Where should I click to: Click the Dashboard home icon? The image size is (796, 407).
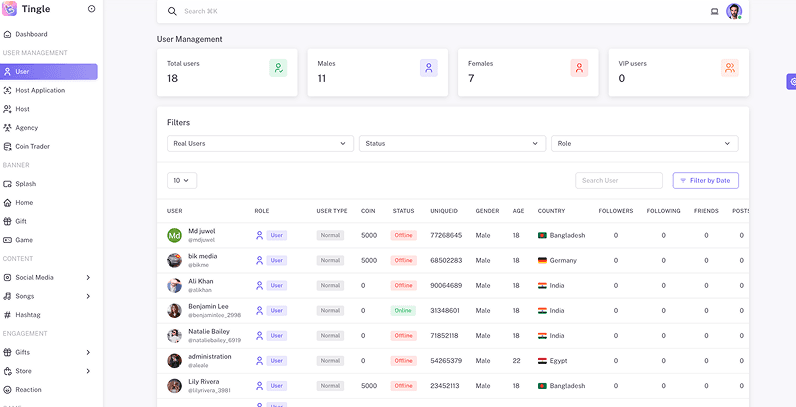7,35
